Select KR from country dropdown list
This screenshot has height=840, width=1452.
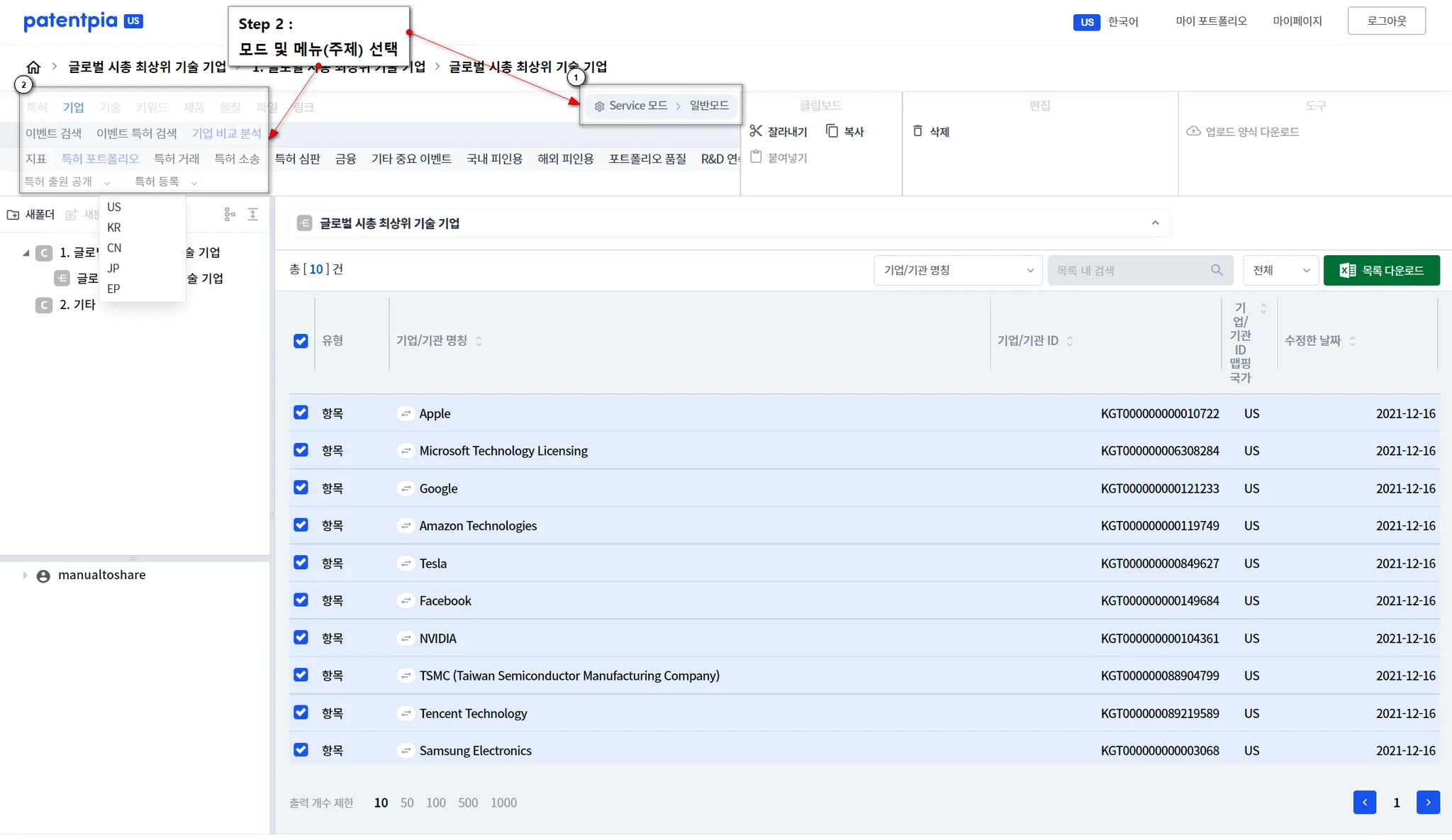point(114,228)
